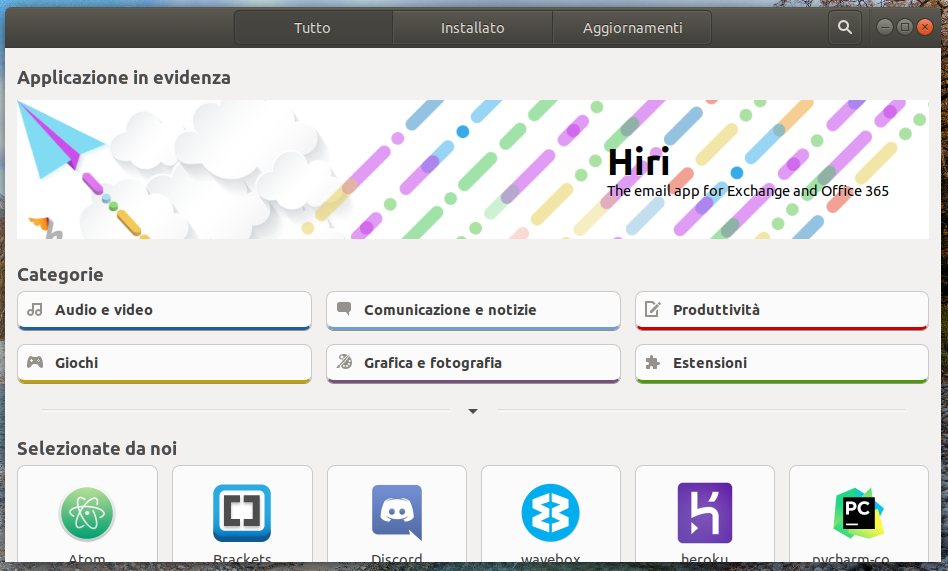The image size is (948, 571).
Task: Open the Comunicazione e notizie category
Action: click(473, 311)
